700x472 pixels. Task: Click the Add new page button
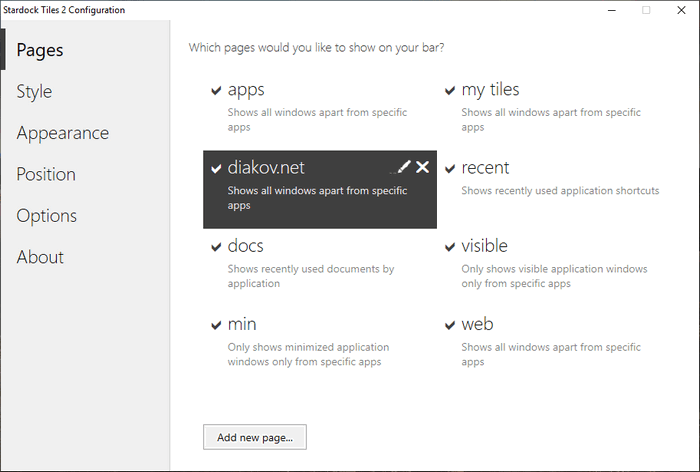tap(254, 437)
